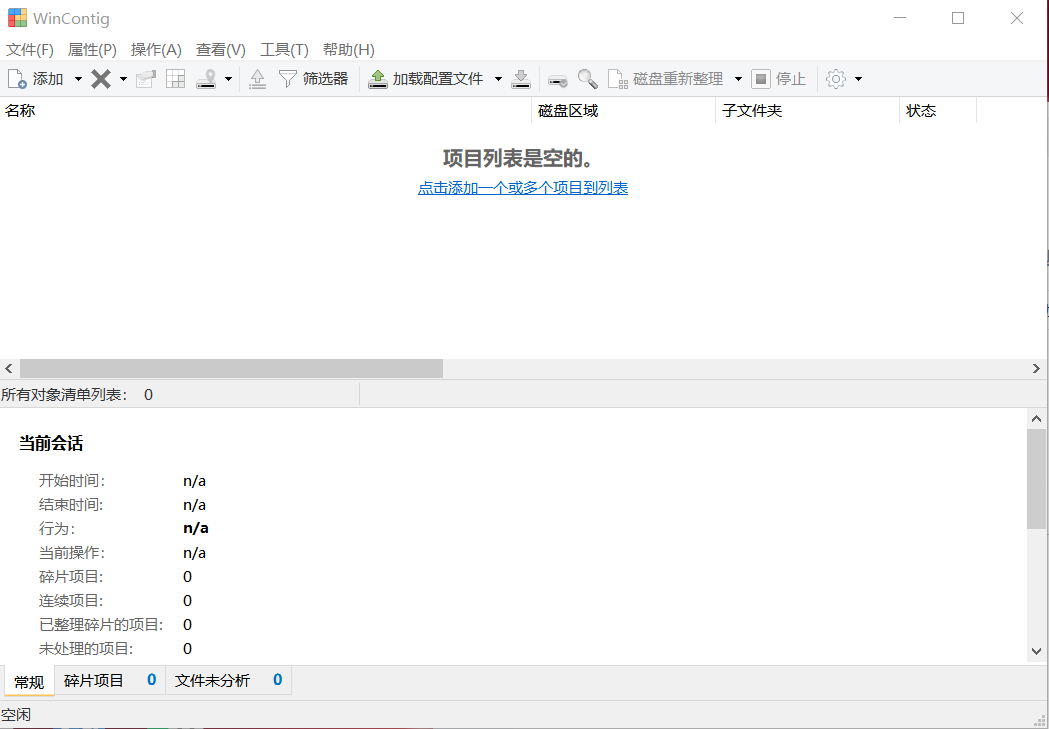This screenshot has height=729, width=1049.
Task: Click the 子文件夹 column header
Action: click(x=807, y=110)
